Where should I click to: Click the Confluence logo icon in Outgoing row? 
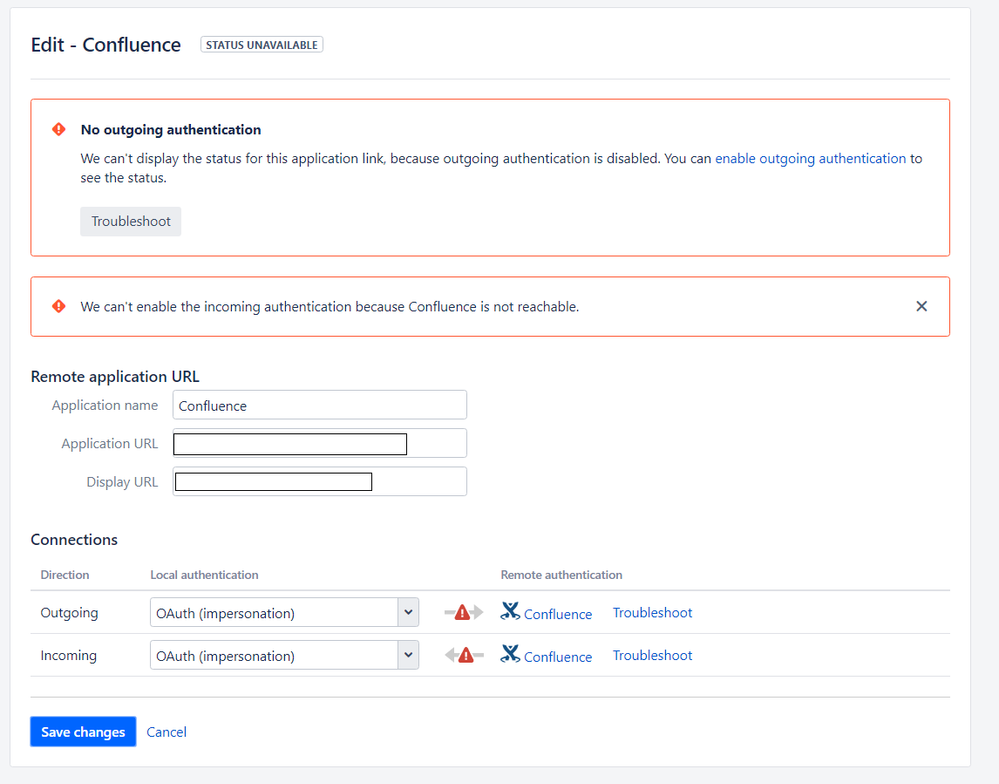click(510, 611)
